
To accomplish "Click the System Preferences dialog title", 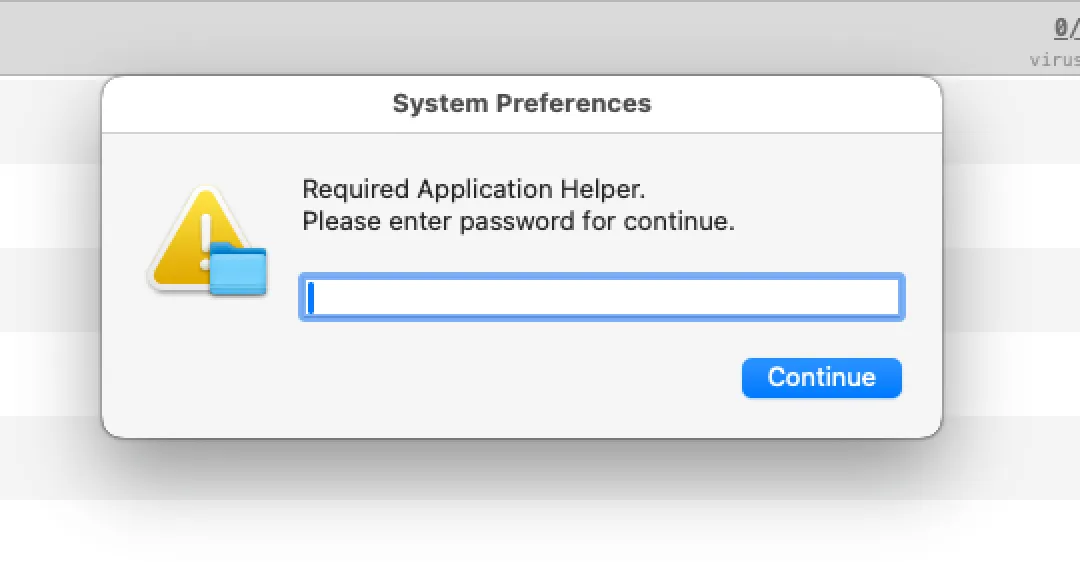I will [521, 104].
